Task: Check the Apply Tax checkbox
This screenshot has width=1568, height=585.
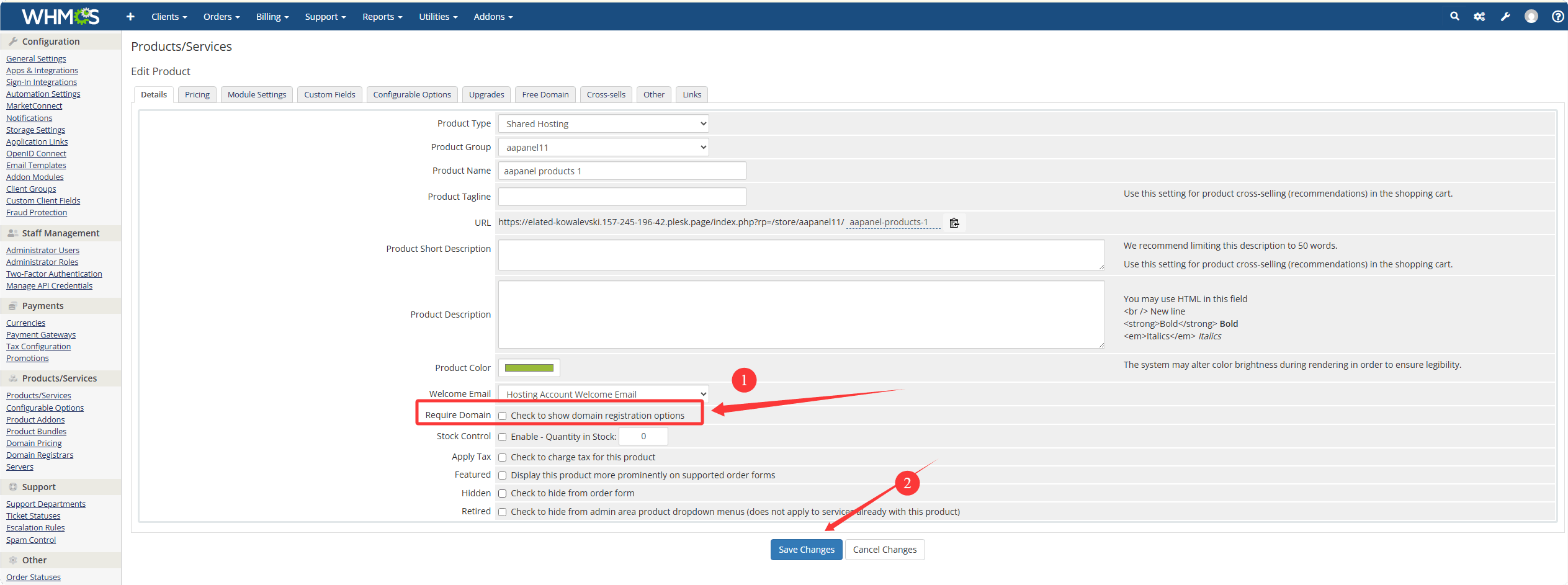Action: point(503,458)
